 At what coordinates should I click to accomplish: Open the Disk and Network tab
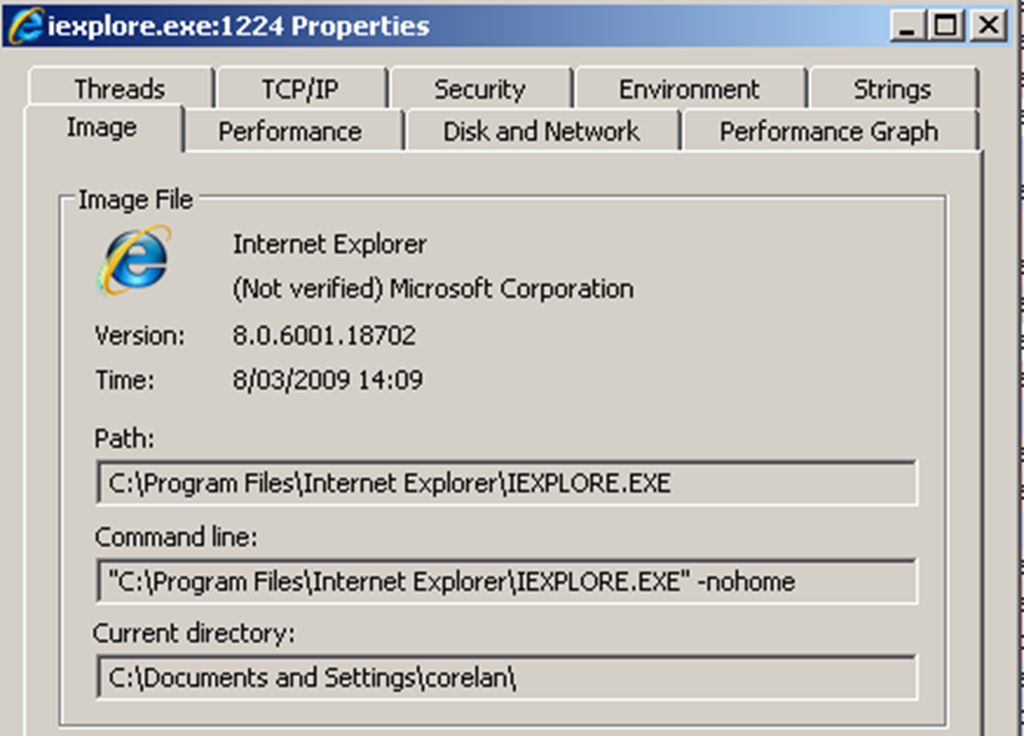[541, 132]
